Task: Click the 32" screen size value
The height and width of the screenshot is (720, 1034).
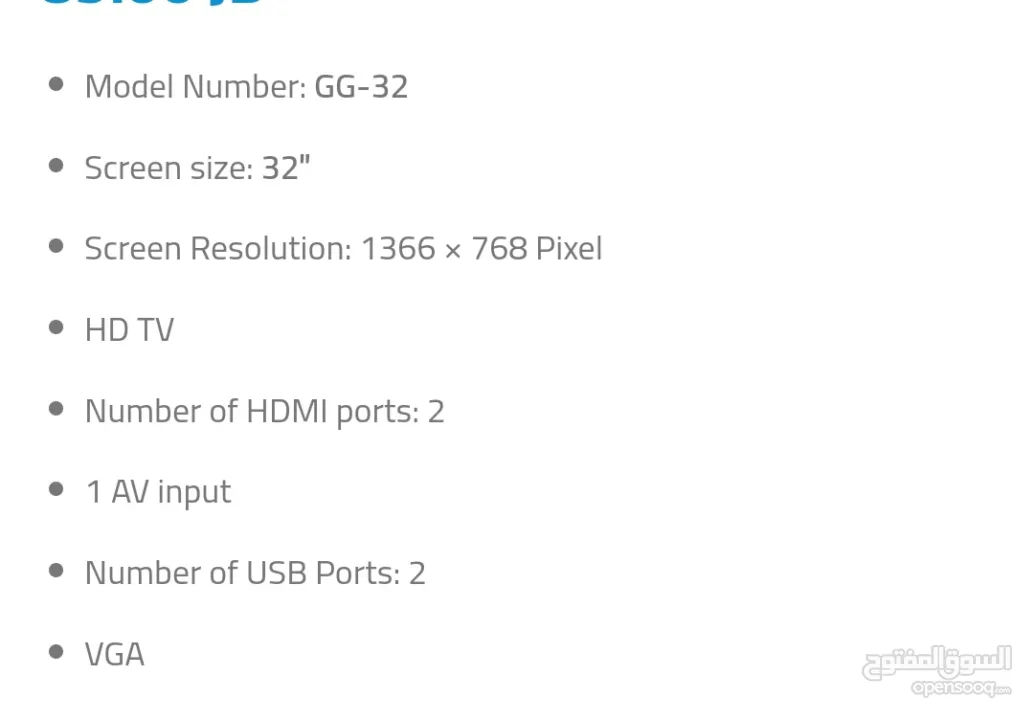Action: point(286,168)
